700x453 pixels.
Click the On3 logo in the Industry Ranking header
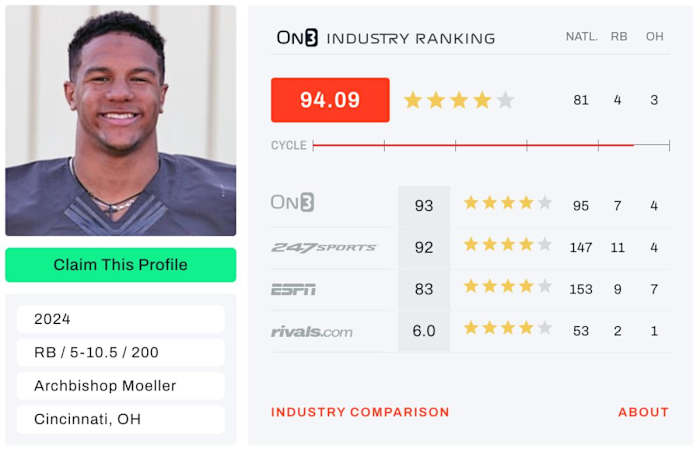tap(298, 38)
